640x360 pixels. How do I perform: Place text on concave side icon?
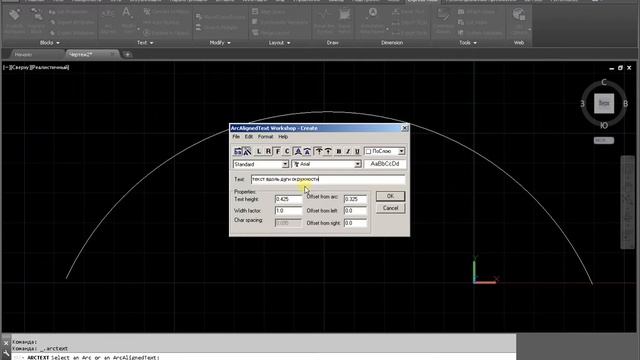[307, 151]
